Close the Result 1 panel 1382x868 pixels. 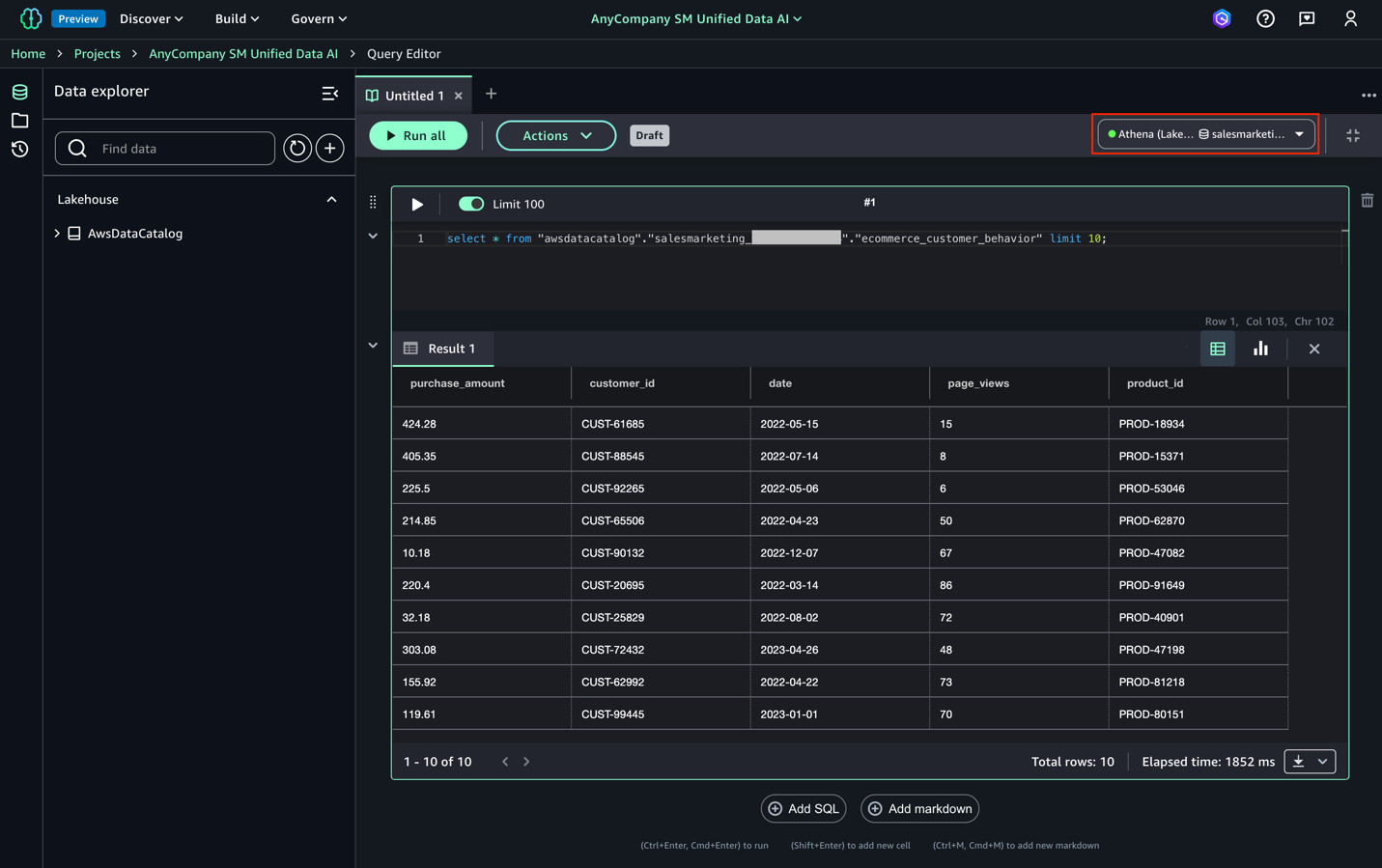(x=1314, y=349)
